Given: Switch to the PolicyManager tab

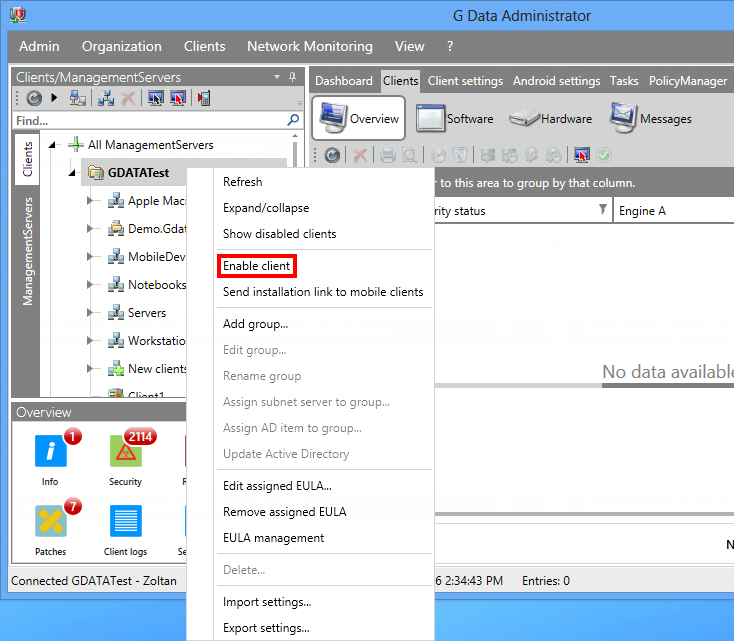Looking at the screenshot, I should [688, 81].
